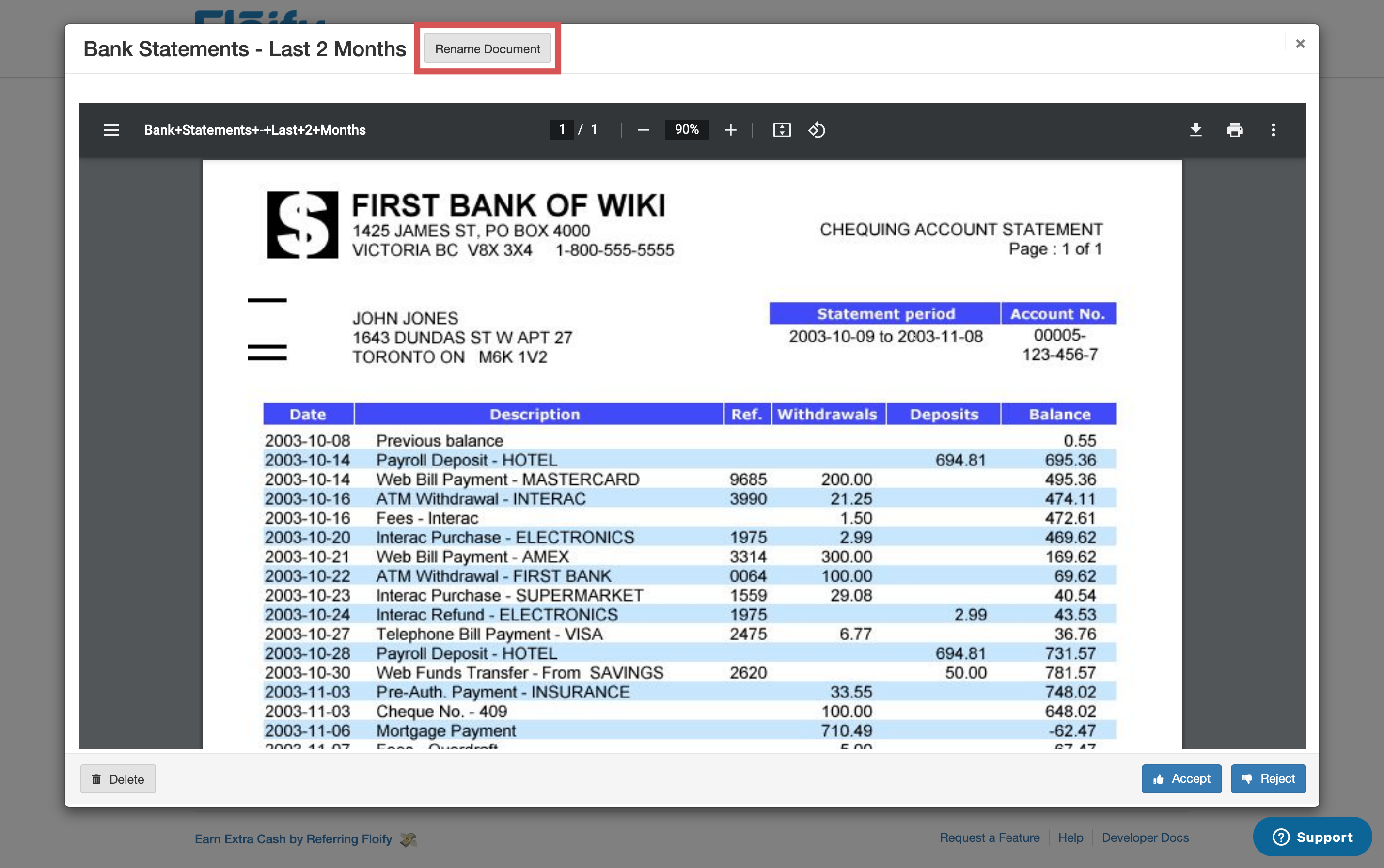This screenshot has width=1384, height=868.
Task: Click the modal title Bank Statements - Last 2 Months
Action: pos(245,49)
